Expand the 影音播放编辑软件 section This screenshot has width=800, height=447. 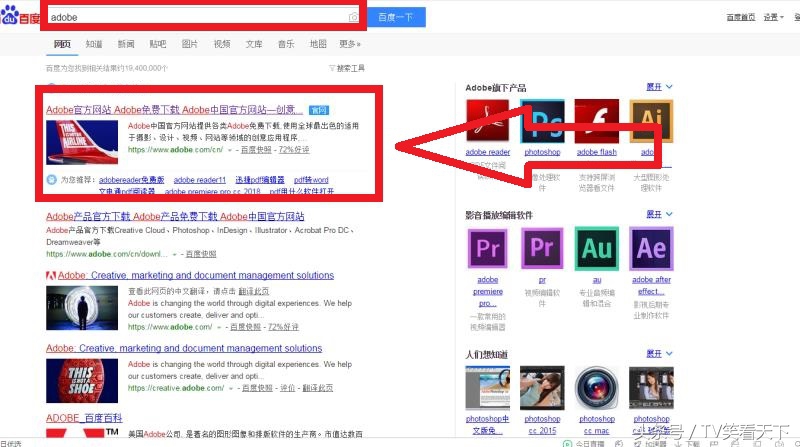659,214
